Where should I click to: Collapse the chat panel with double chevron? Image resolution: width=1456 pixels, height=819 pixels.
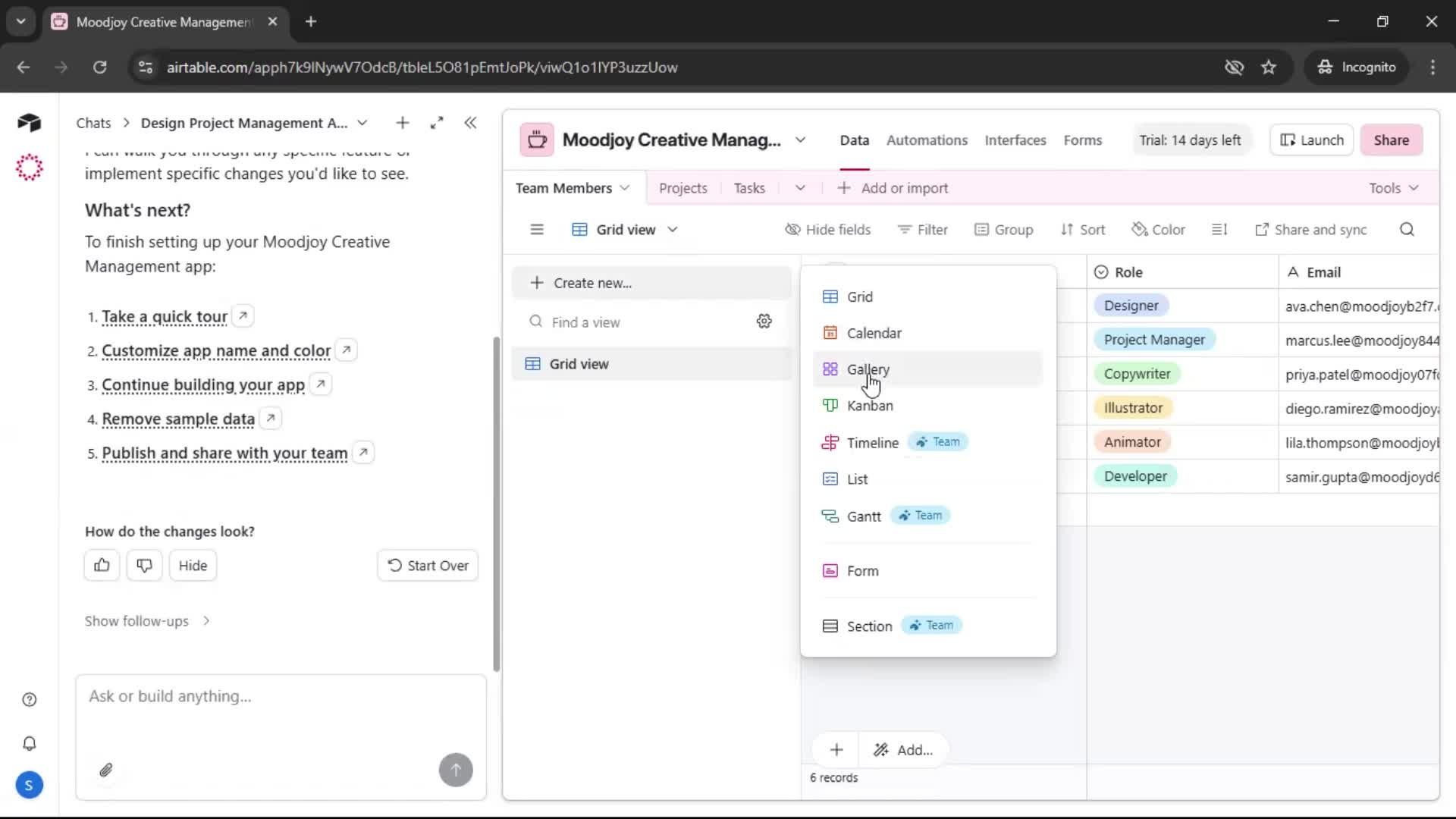click(x=470, y=123)
